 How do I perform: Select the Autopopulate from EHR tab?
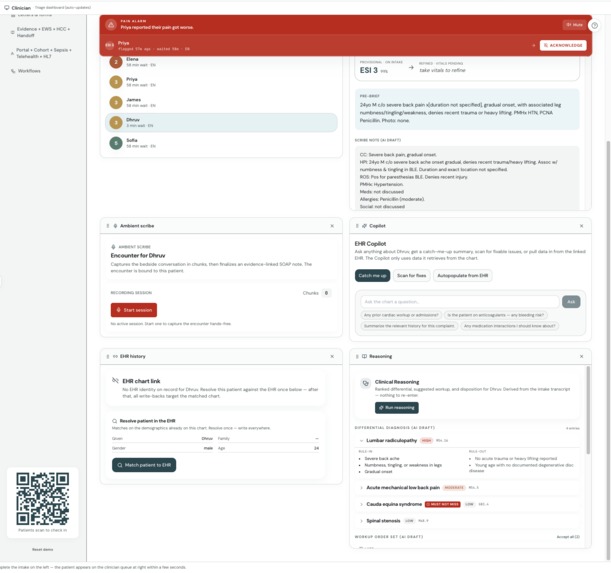pos(463,276)
